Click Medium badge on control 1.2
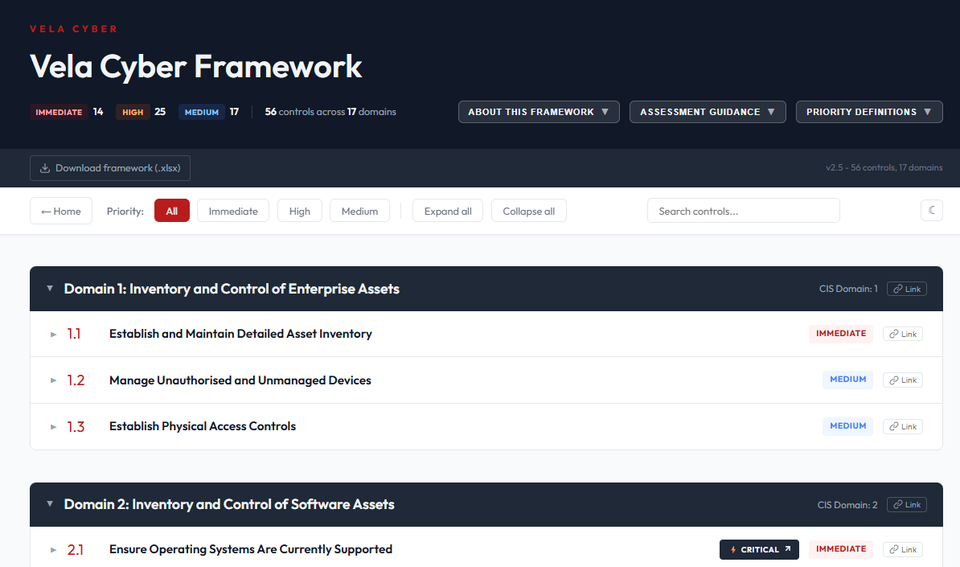 click(x=848, y=379)
